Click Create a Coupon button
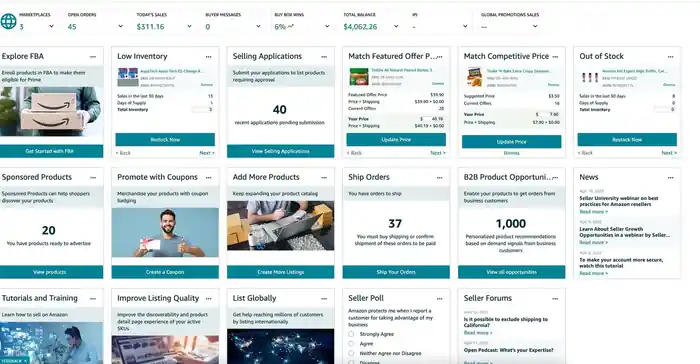 165,272
